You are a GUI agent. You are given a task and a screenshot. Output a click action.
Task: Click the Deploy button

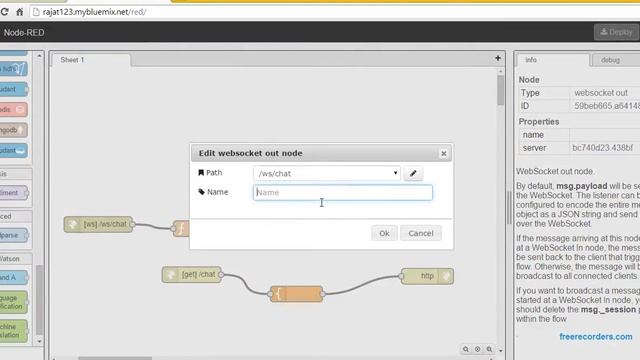(x=616, y=32)
